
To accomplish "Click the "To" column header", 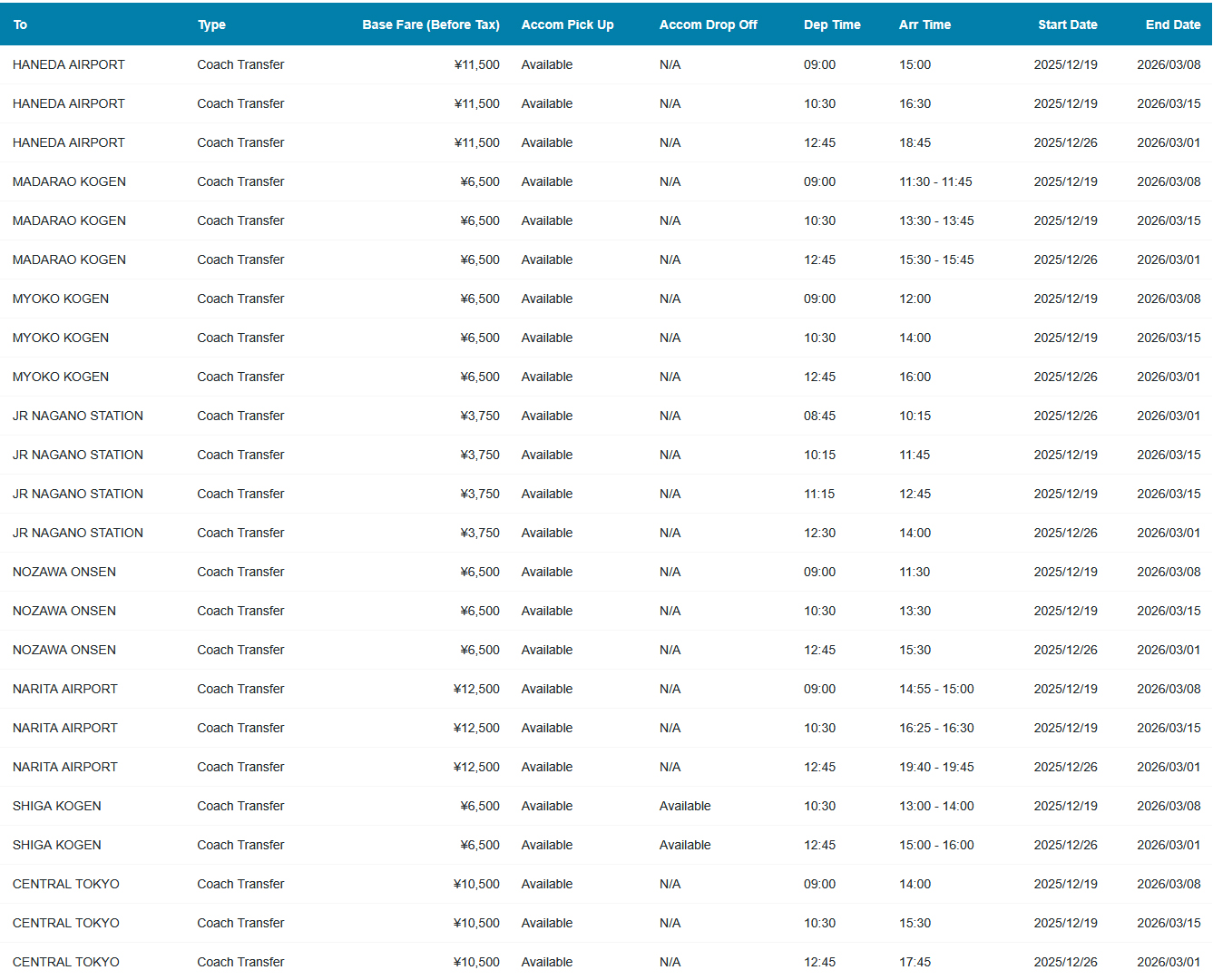I will [x=20, y=24].
